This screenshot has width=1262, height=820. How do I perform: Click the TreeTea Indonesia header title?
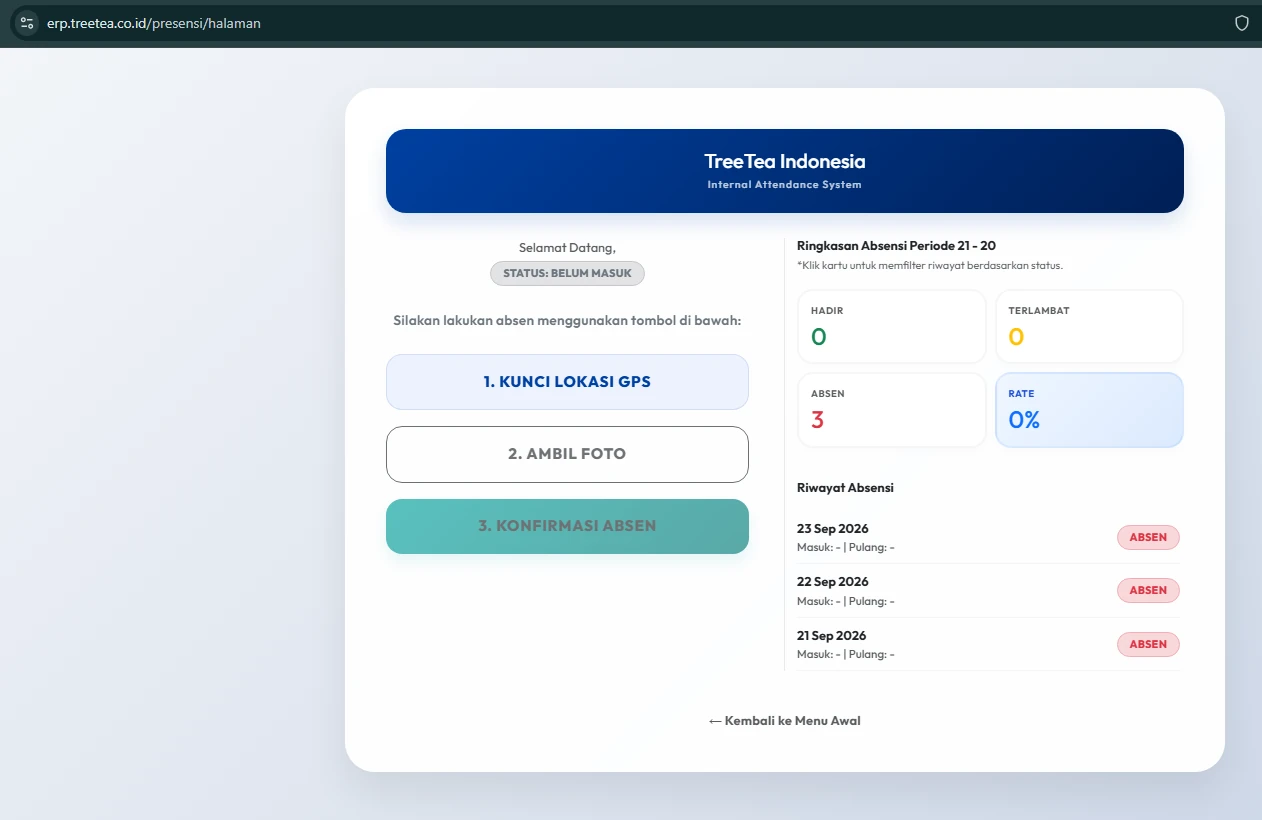click(785, 161)
